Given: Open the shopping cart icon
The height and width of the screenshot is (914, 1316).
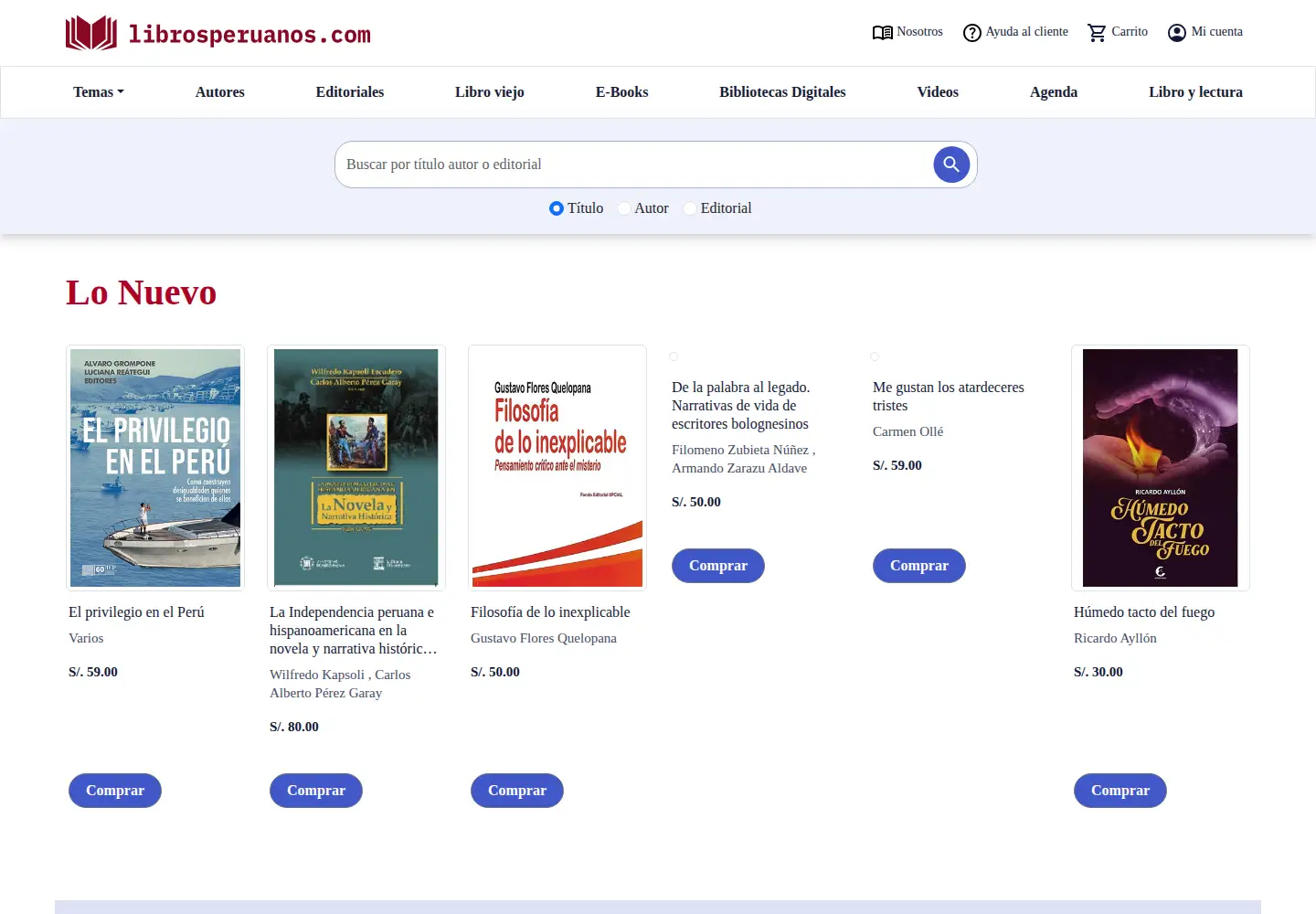Looking at the screenshot, I should 1097,33.
